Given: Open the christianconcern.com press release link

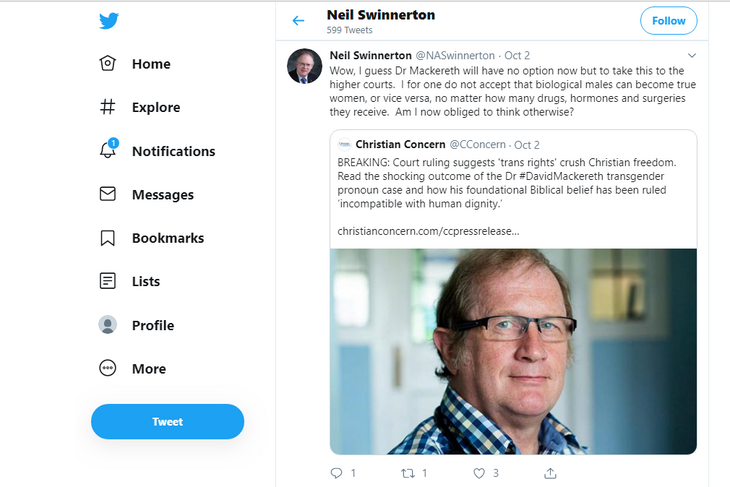Looking at the screenshot, I should tap(428, 231).
